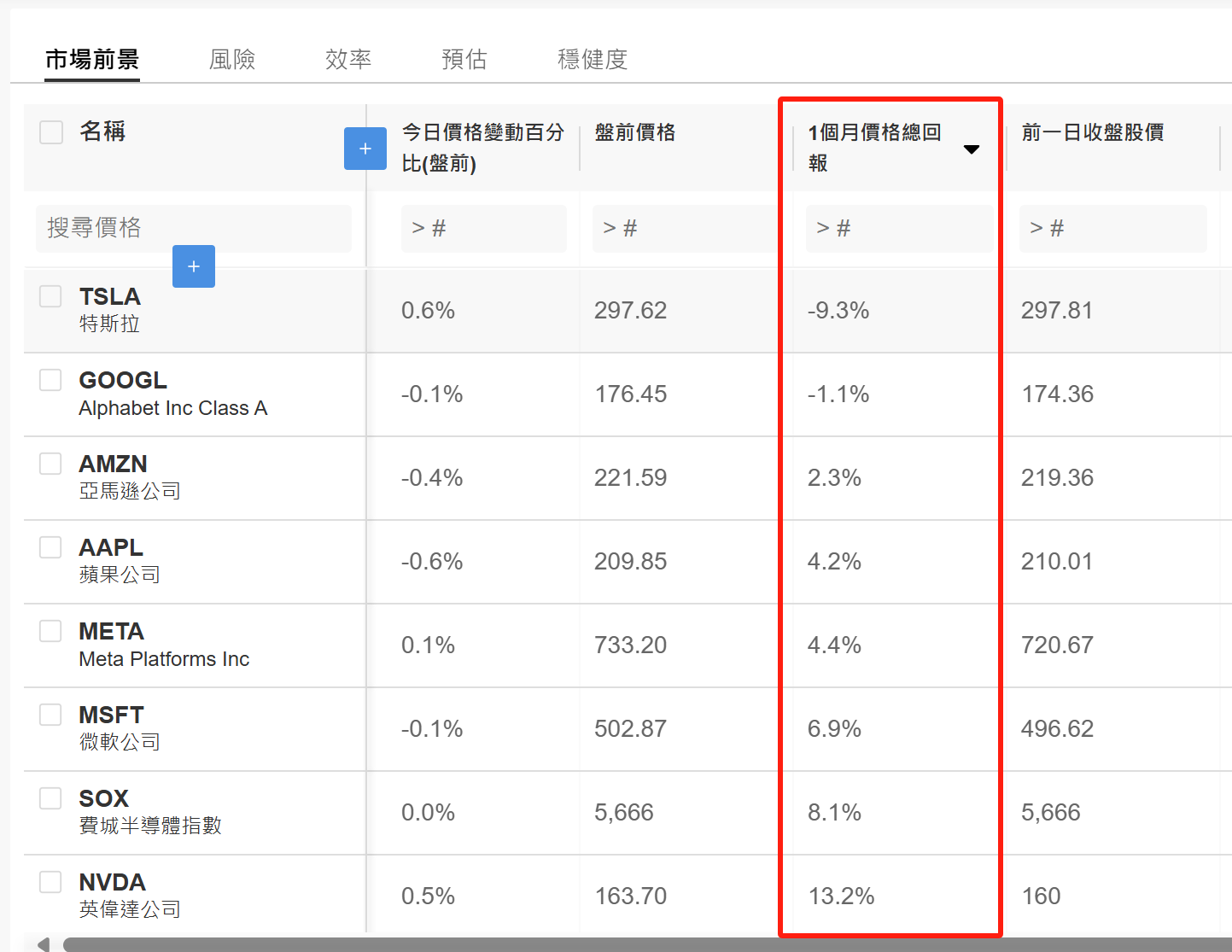Screen dimensions: 1232x952
Task: Open the 效率 tab
Action: 348,59
